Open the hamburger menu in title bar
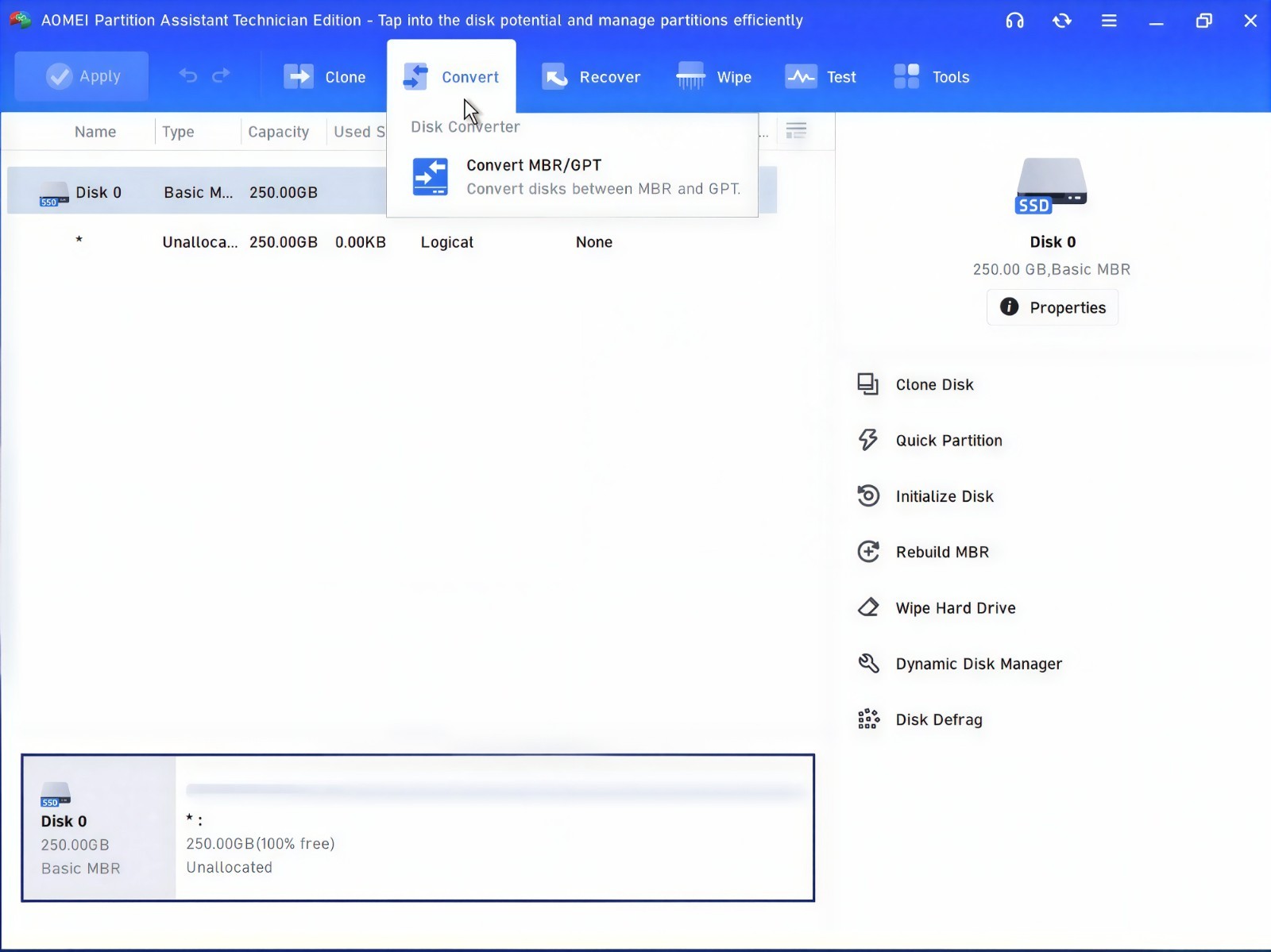Image resolution: width=1271 pixels, height=952 pixels. coord(1109,21)
